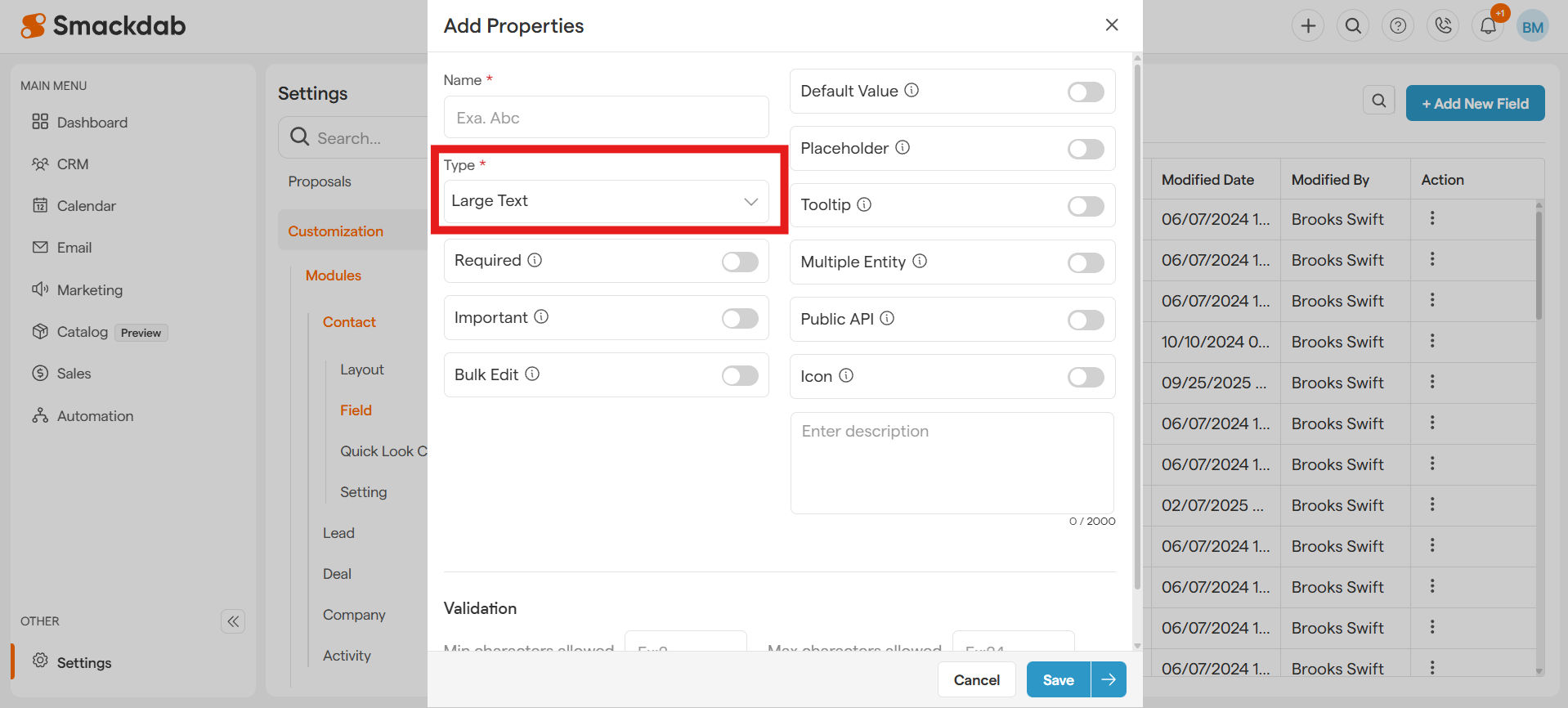Click the dialog's vertical scrollbar

coord(1137,327)
